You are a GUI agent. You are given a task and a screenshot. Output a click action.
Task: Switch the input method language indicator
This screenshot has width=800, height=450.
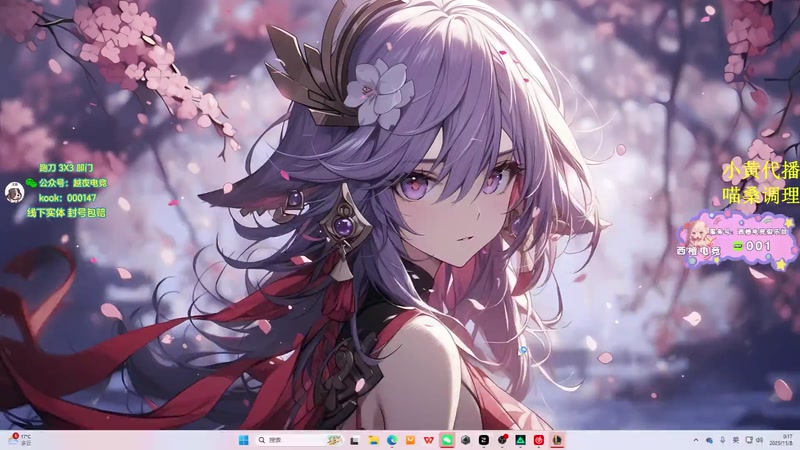pos(736,440)
